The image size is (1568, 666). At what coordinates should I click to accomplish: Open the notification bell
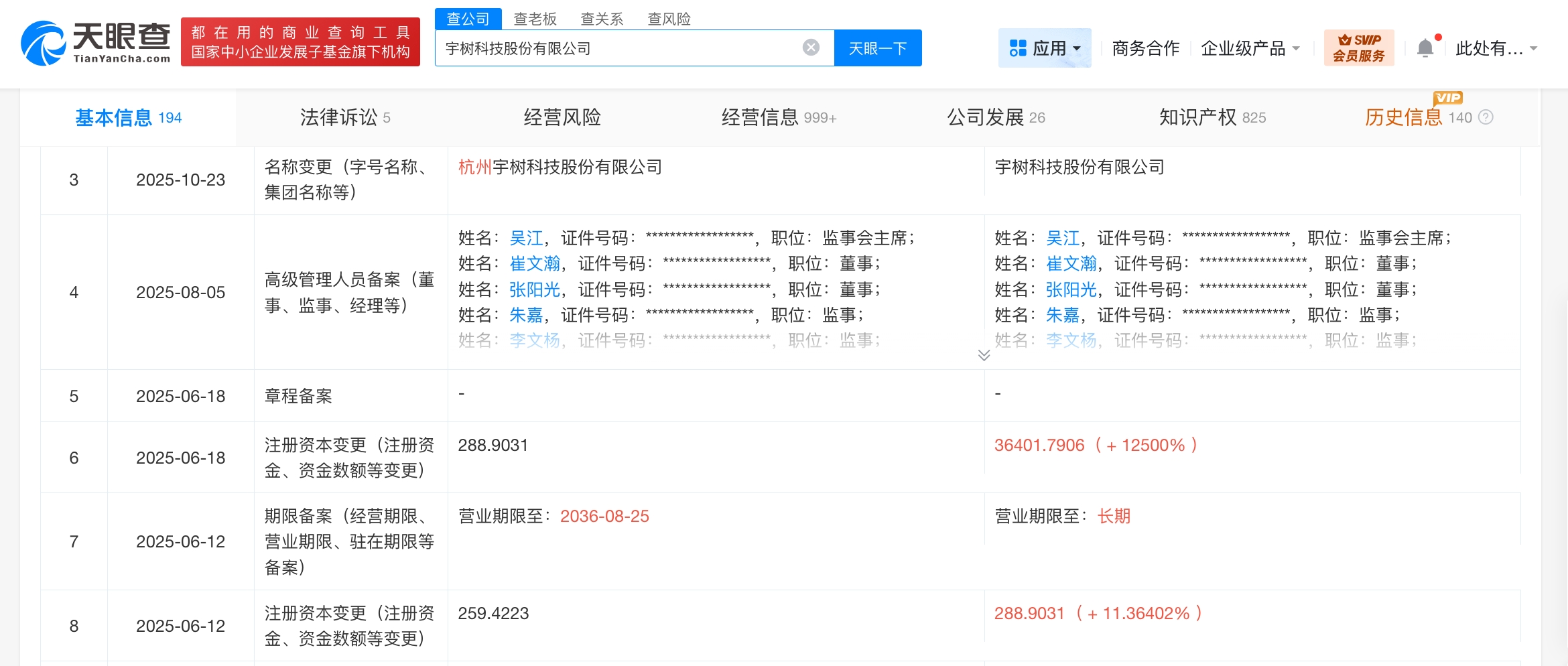coord(1425,48)
